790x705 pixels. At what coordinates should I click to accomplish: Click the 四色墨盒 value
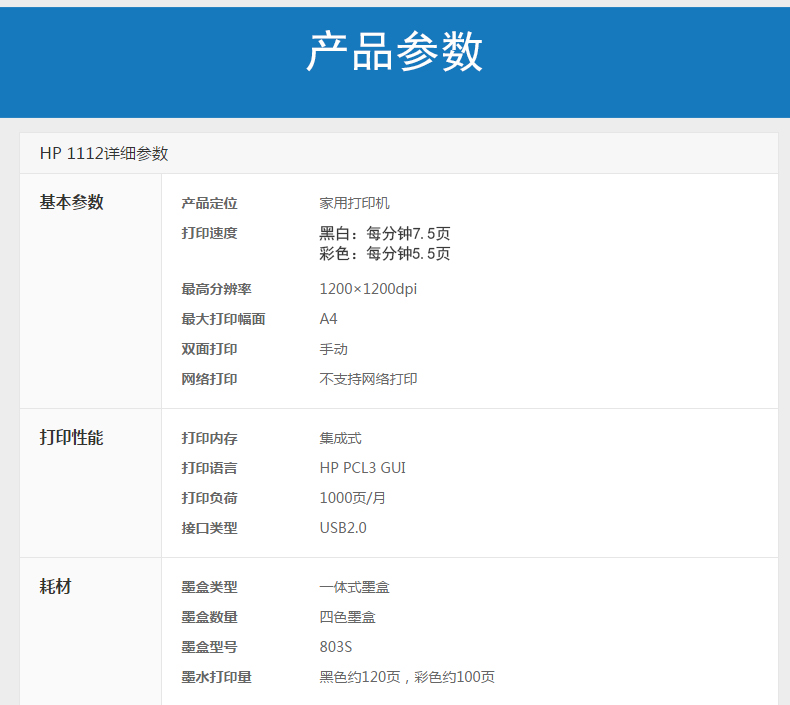(x=348, y=617)
